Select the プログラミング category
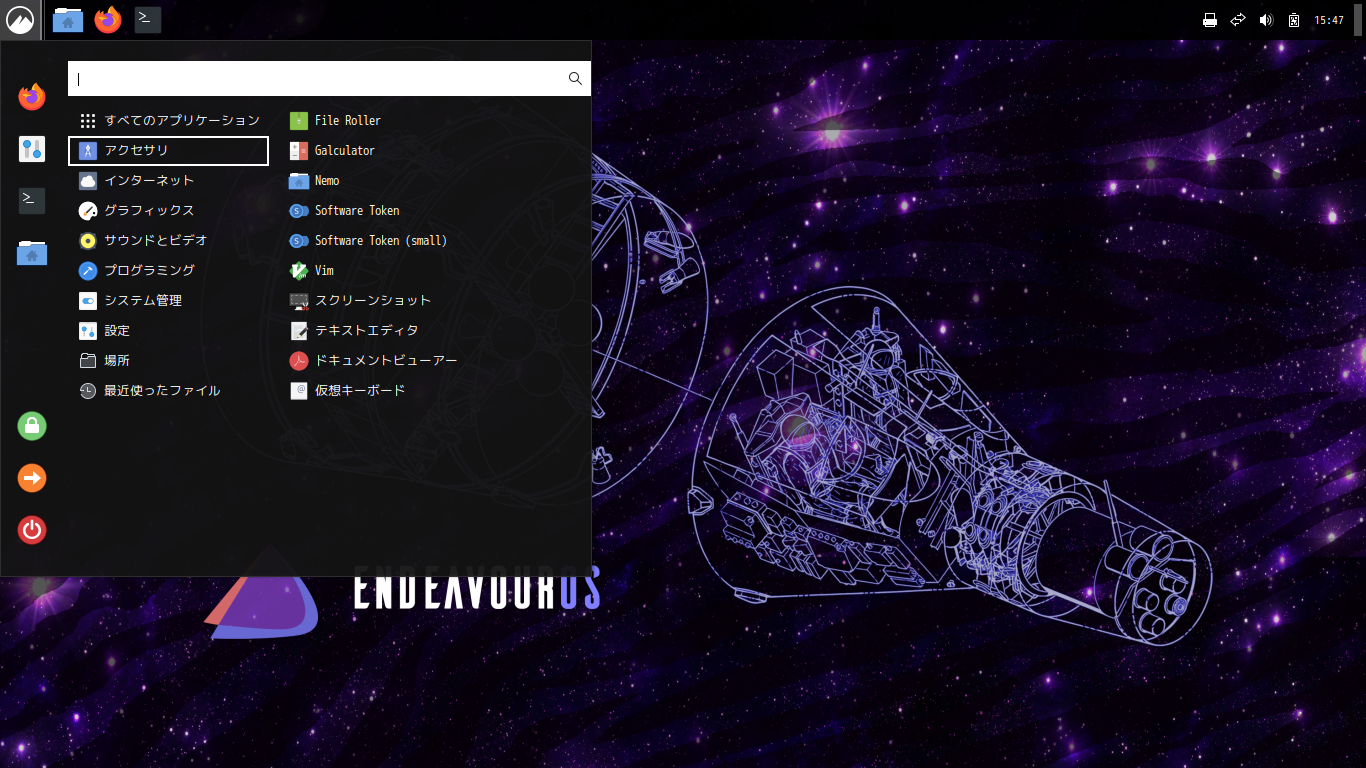Viewport: 1366px width, 768px height. (x=169, y=270)
